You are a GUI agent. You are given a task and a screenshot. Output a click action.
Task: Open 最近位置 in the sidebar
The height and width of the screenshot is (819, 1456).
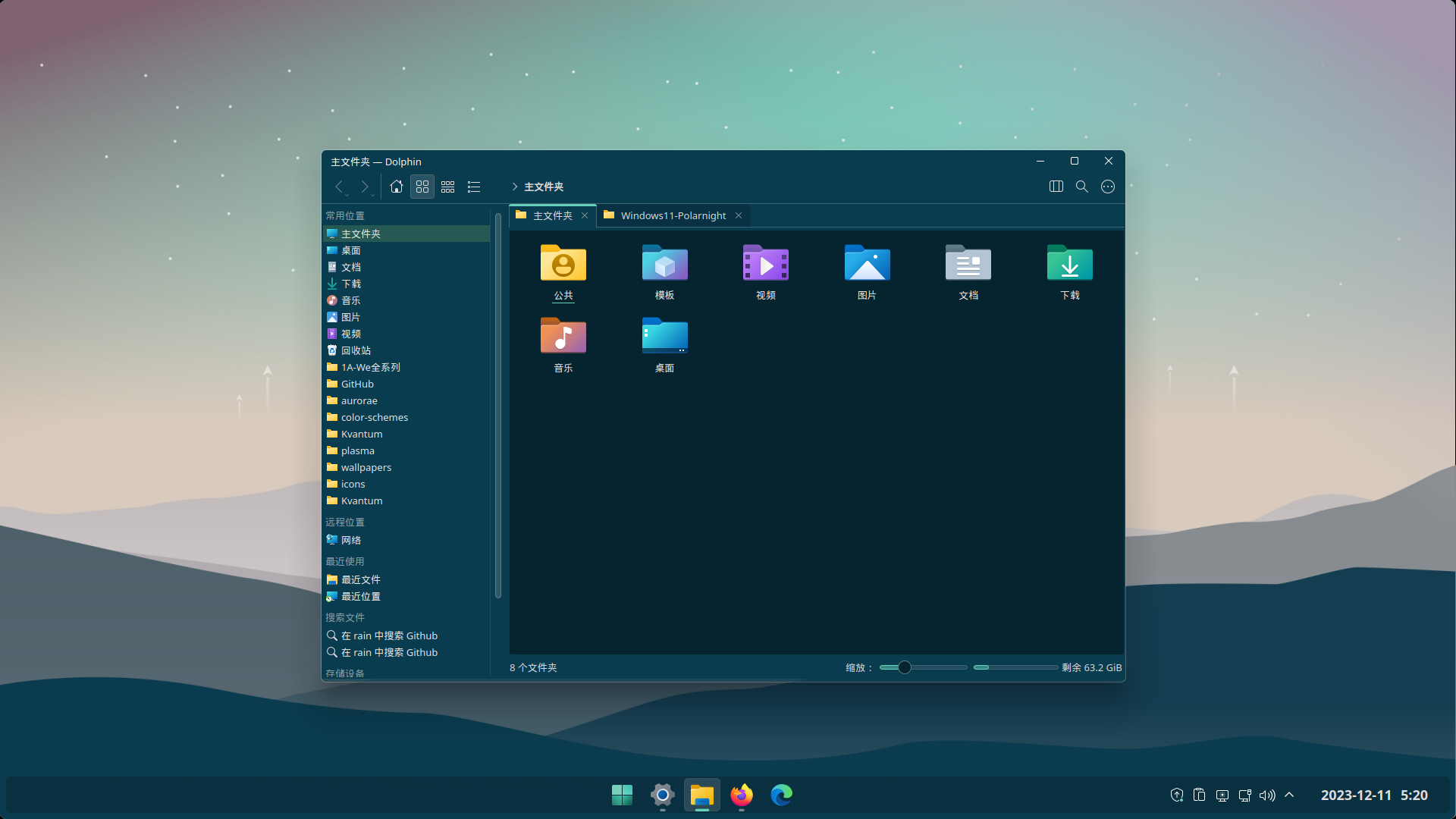click(407, 596)
